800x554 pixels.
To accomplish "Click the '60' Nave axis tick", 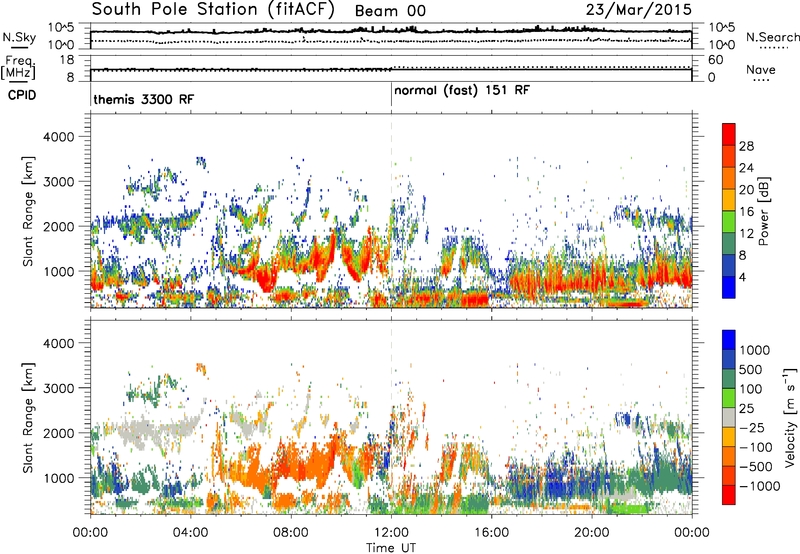I will click(715, 60).
